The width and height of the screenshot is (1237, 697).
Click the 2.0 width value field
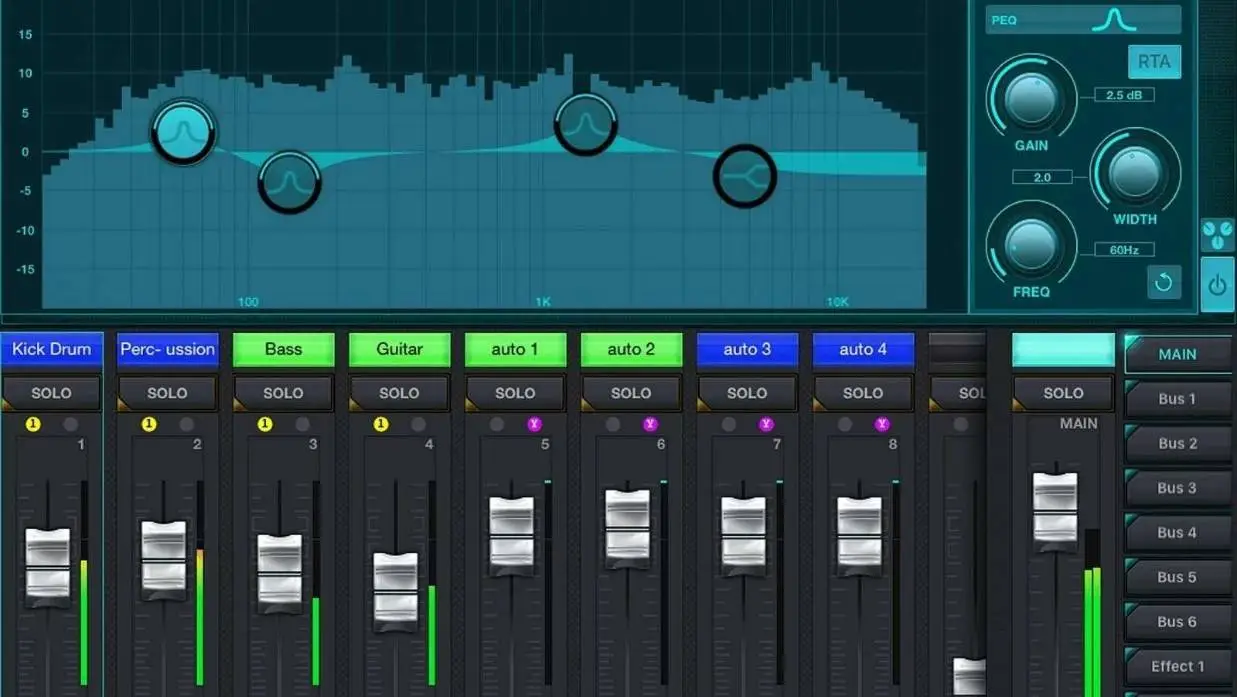point(1042,177)
